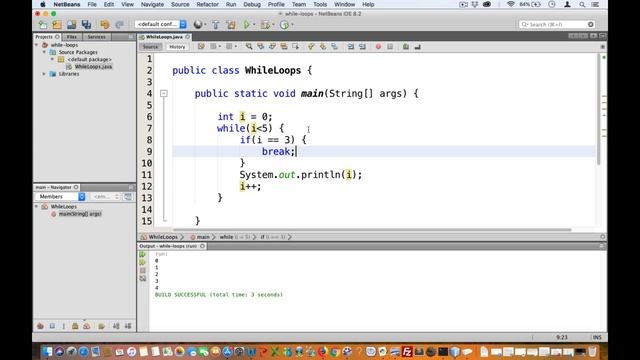Click the globe browser icon in main toolbar

tap(198, 24)
